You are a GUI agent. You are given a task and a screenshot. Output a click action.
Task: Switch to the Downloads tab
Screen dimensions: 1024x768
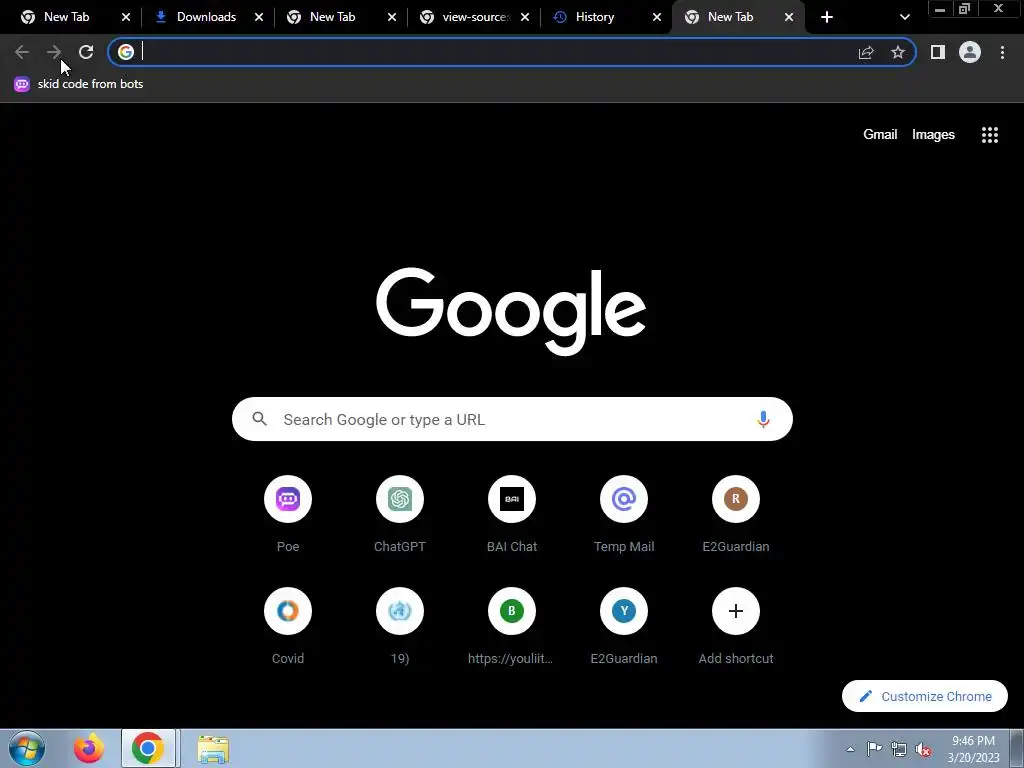point(206,17)
